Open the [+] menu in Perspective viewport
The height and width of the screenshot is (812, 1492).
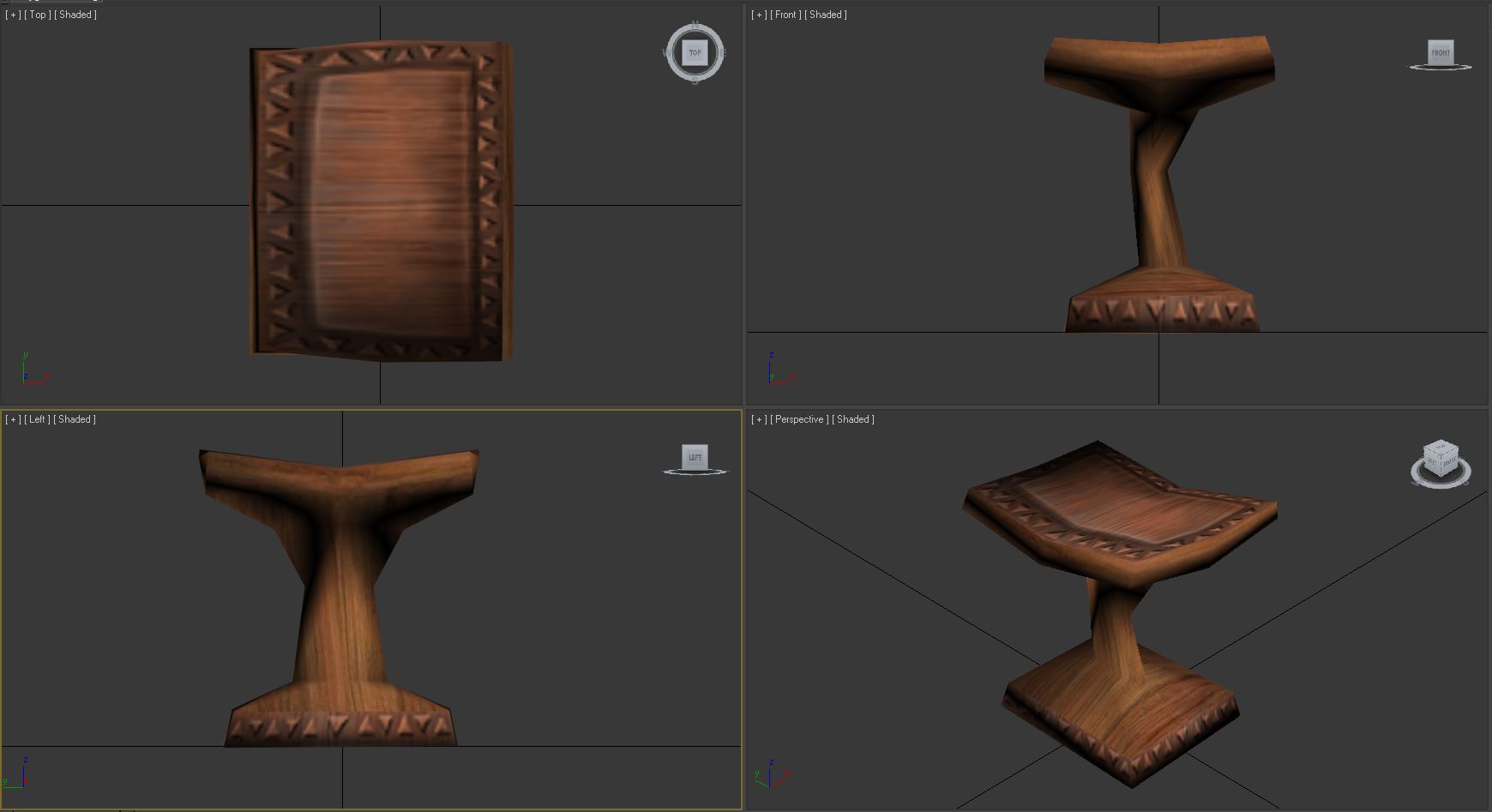[x=759, y=419]
